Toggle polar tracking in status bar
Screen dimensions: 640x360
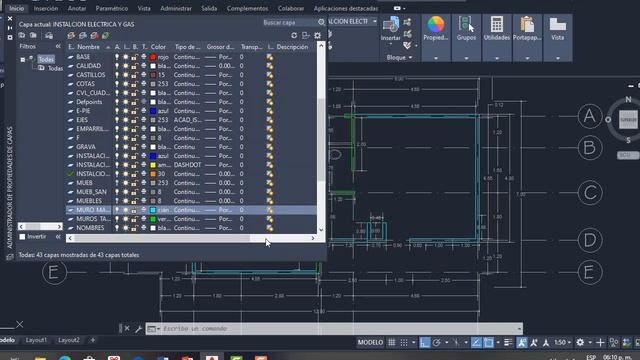(436, 342)
